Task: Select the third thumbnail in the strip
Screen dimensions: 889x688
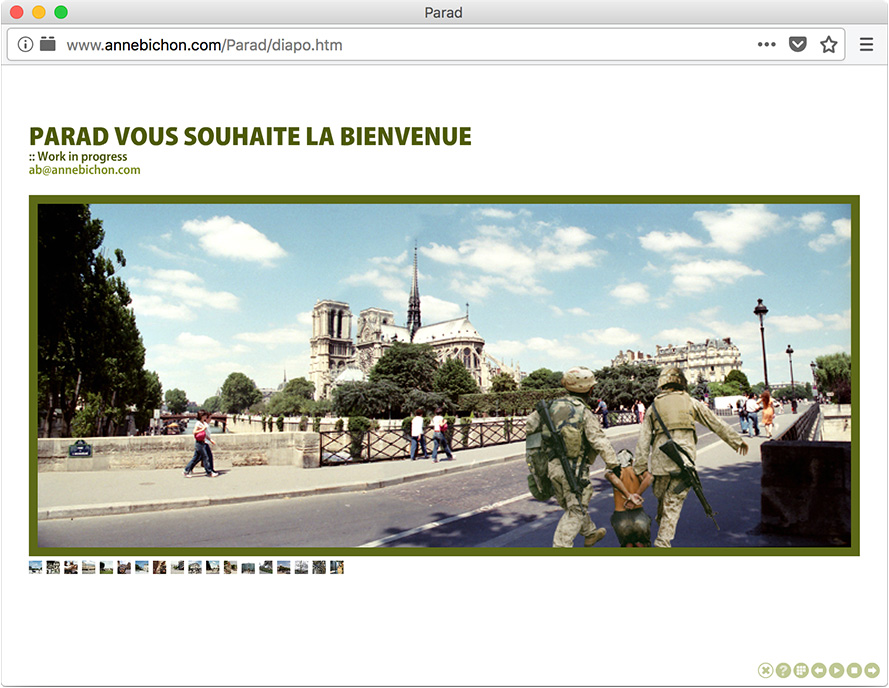Action: (71, 567)
